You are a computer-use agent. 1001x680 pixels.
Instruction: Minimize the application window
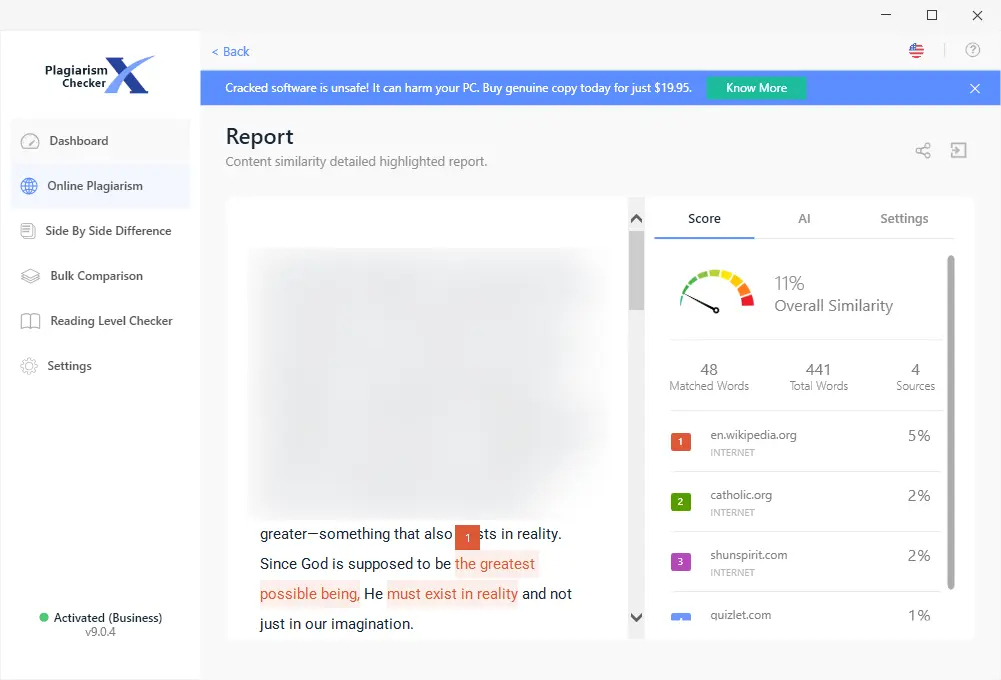click(886, 15)
